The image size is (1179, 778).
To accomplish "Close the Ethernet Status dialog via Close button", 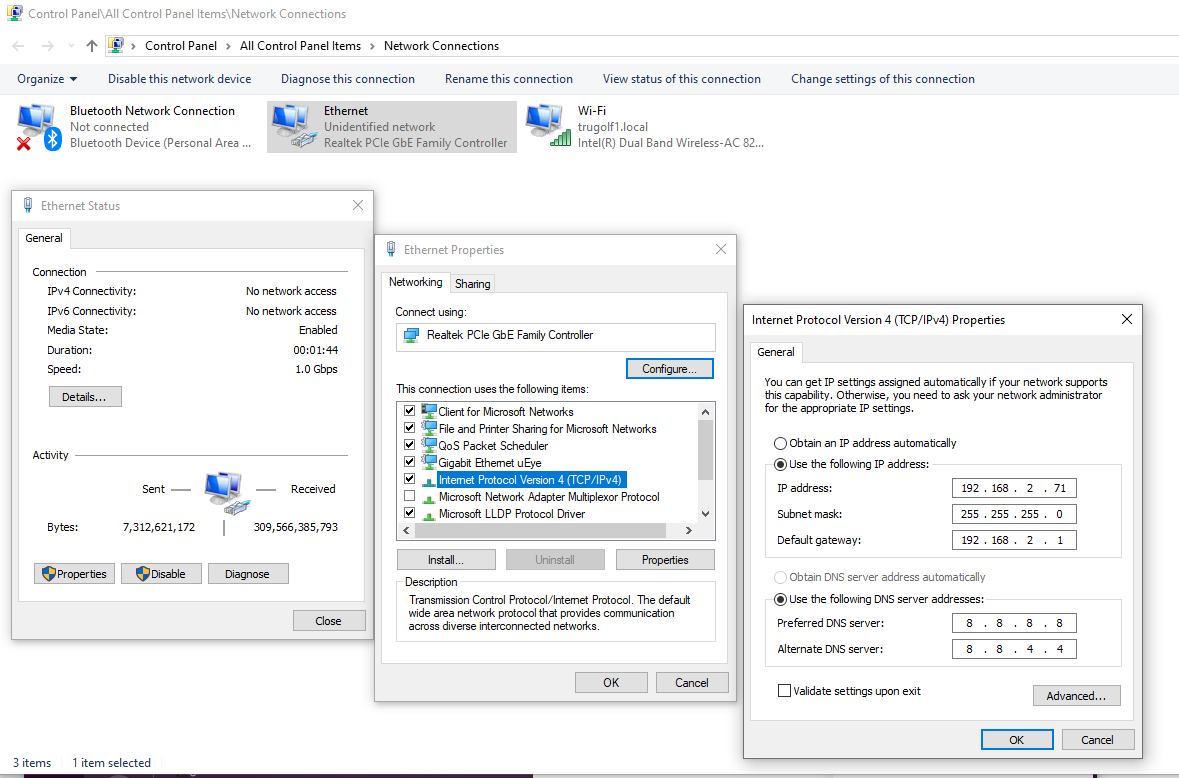I will [329, 621].
